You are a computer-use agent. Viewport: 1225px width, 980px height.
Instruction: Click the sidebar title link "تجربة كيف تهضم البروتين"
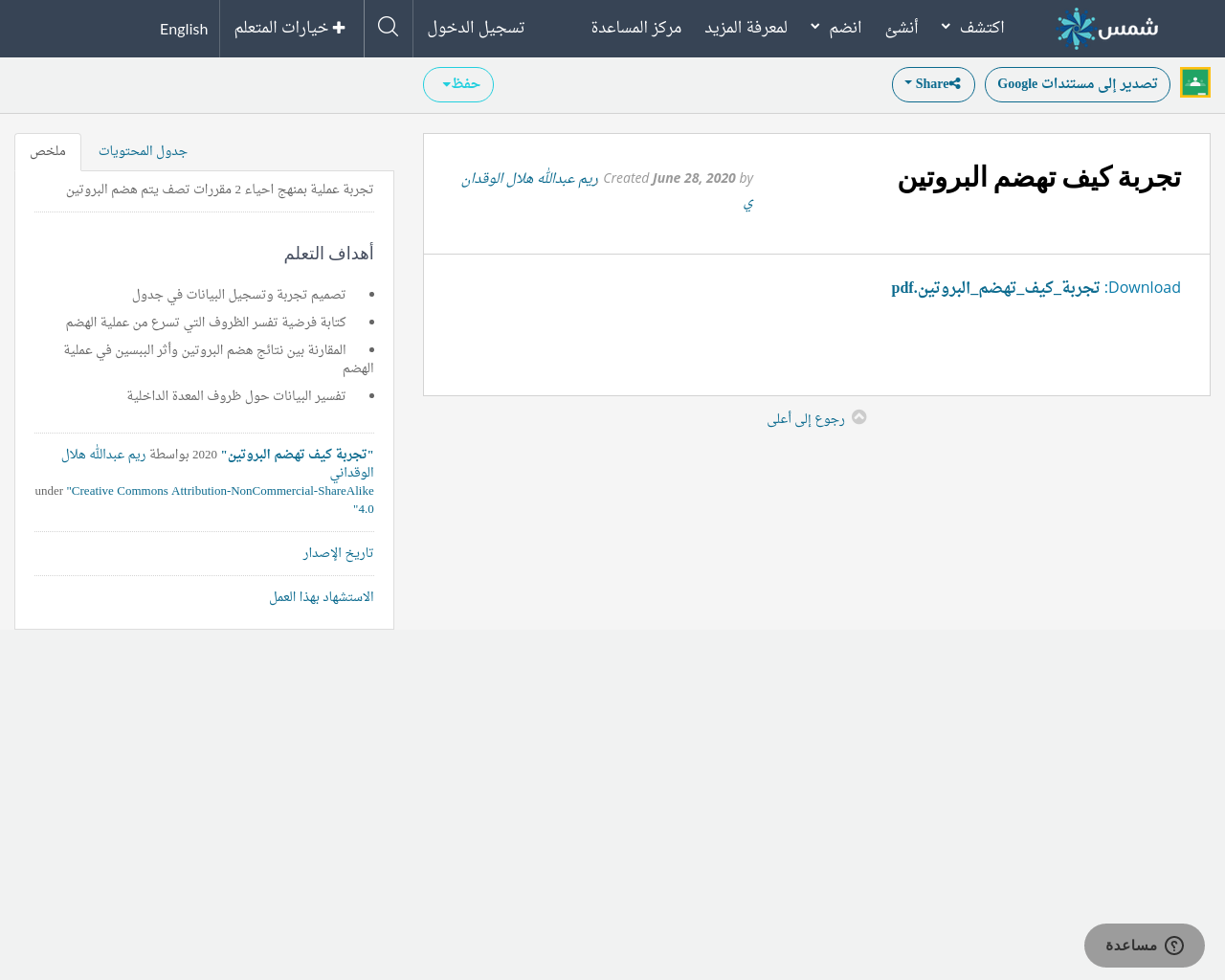tap(298, 455)
